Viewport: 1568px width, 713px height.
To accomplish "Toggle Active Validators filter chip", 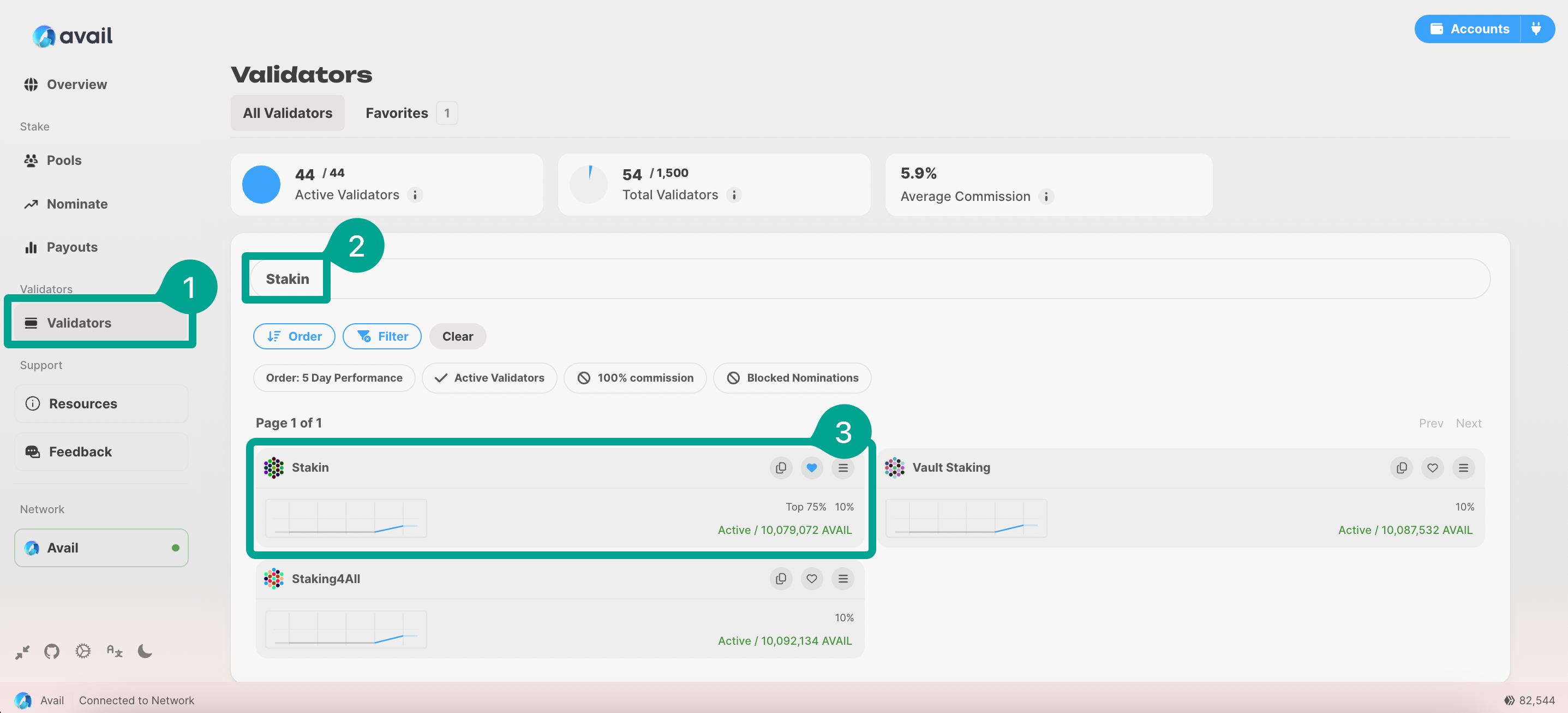I will pyautogui.click(x=489, y=378).
